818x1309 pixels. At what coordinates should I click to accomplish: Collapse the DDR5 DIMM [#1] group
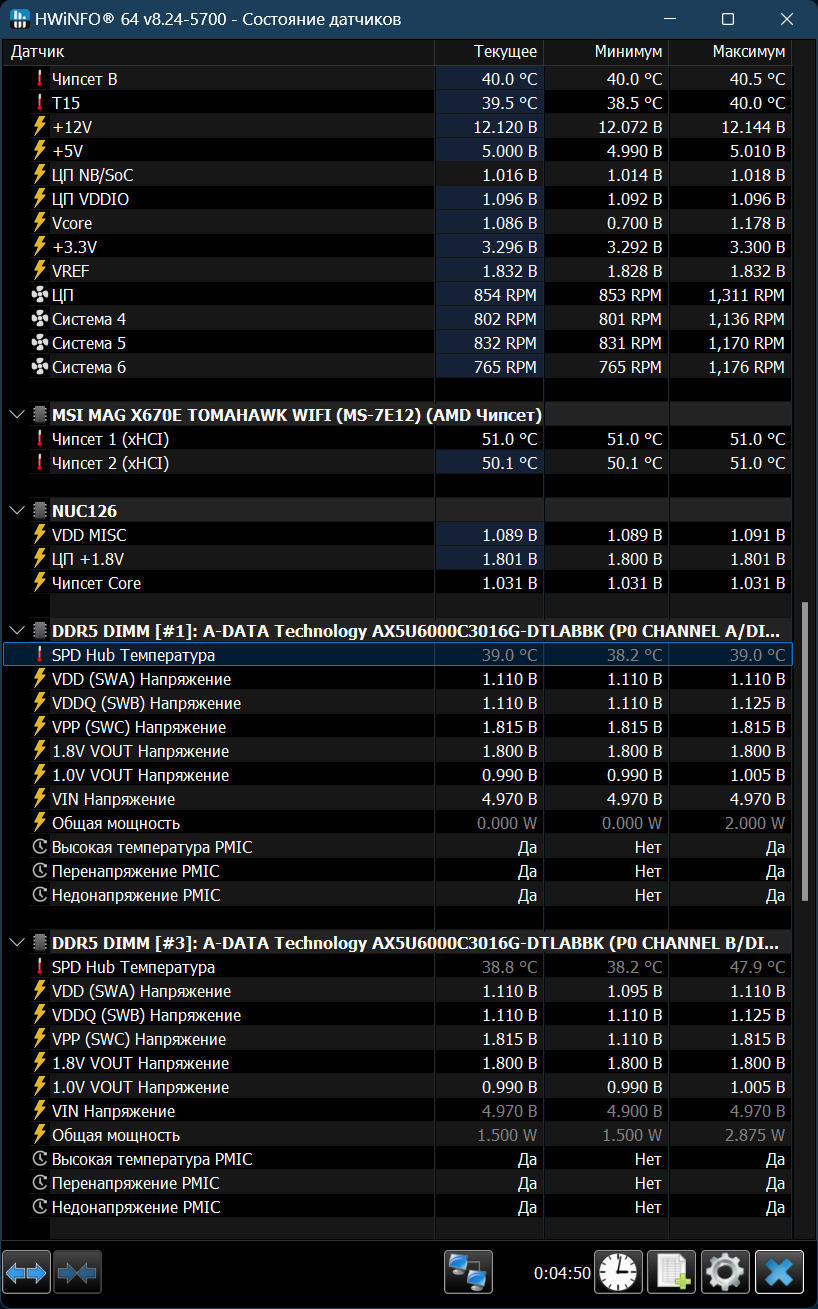pos(17,630)
